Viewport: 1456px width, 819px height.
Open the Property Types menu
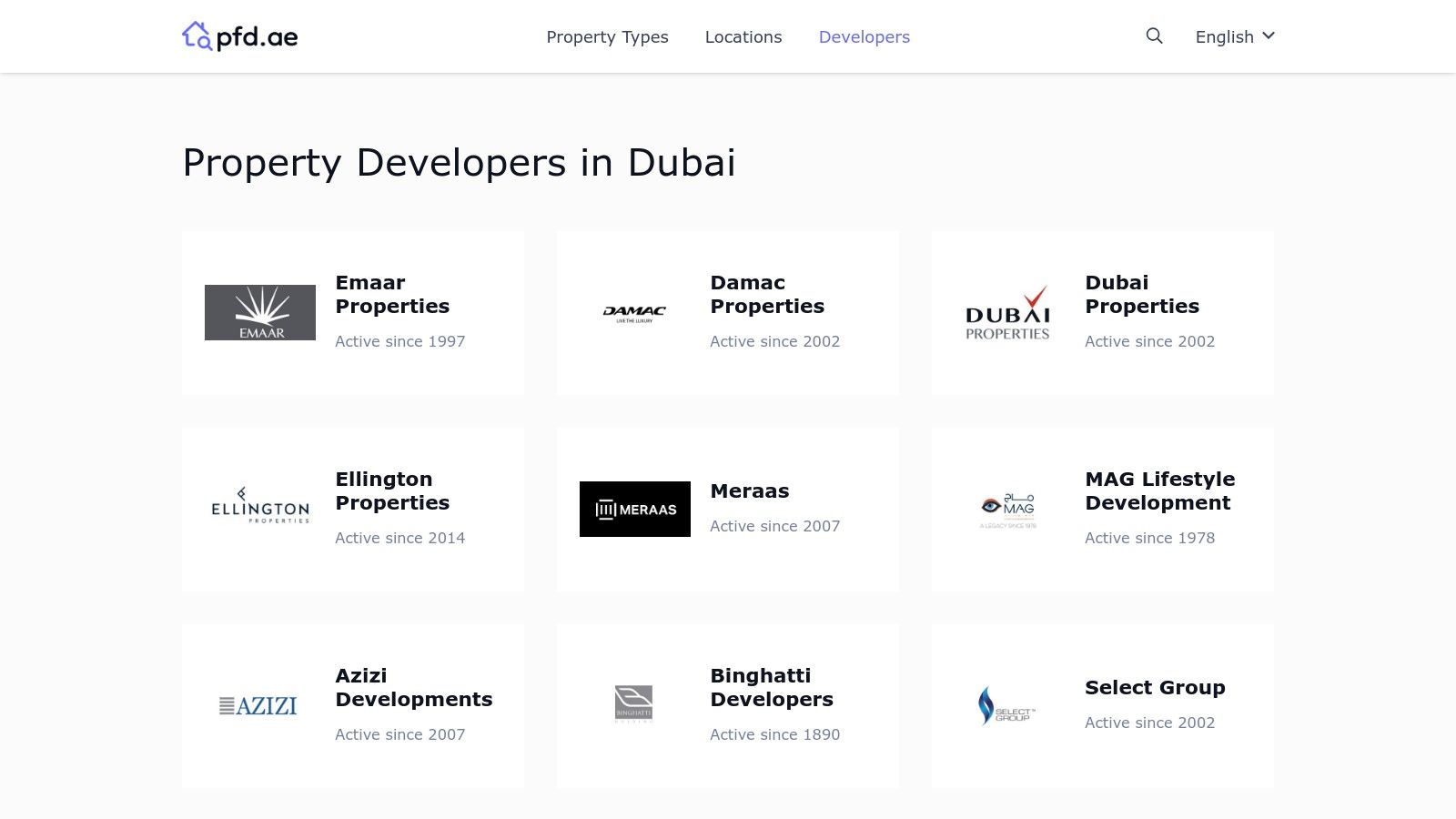point(606,37)
